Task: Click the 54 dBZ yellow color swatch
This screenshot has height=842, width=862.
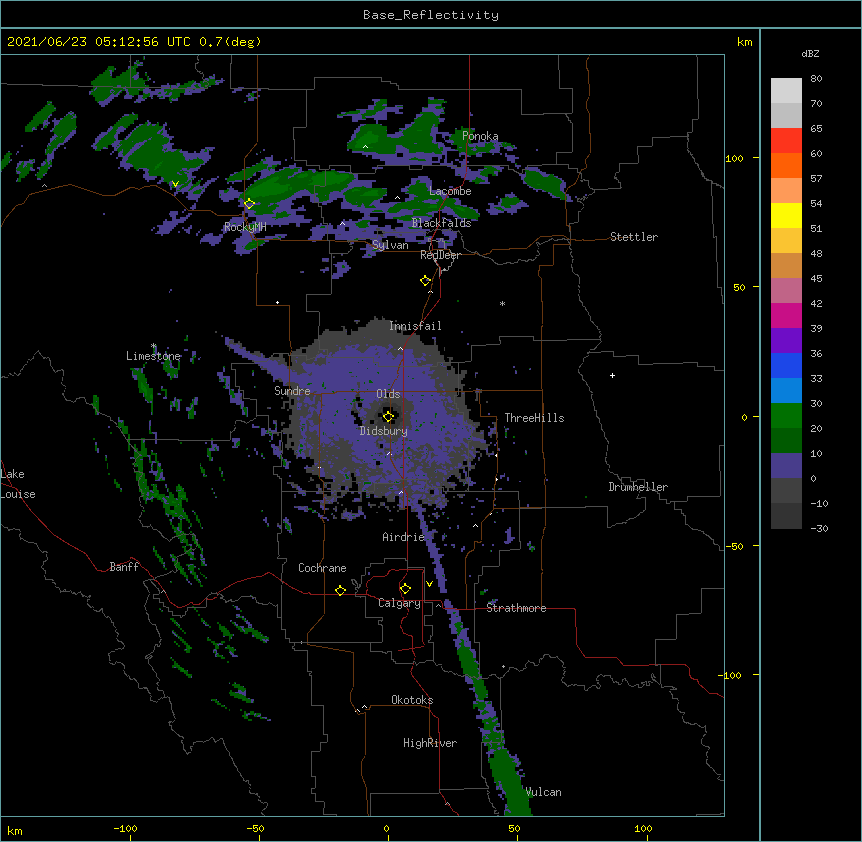Action: coord(786,215)
